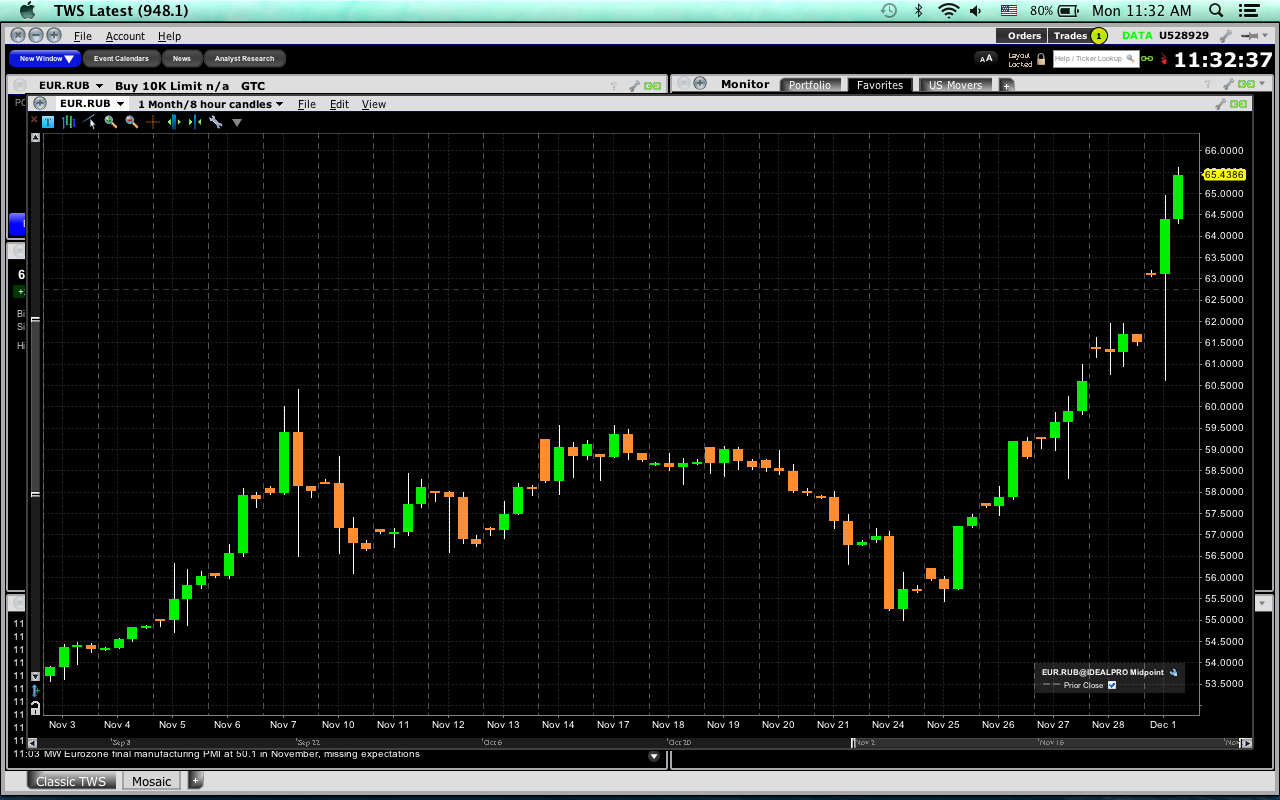Click the horizontal scrollbar left arrow
This screenshot has width=1280, height=800.
coord(33,743)
